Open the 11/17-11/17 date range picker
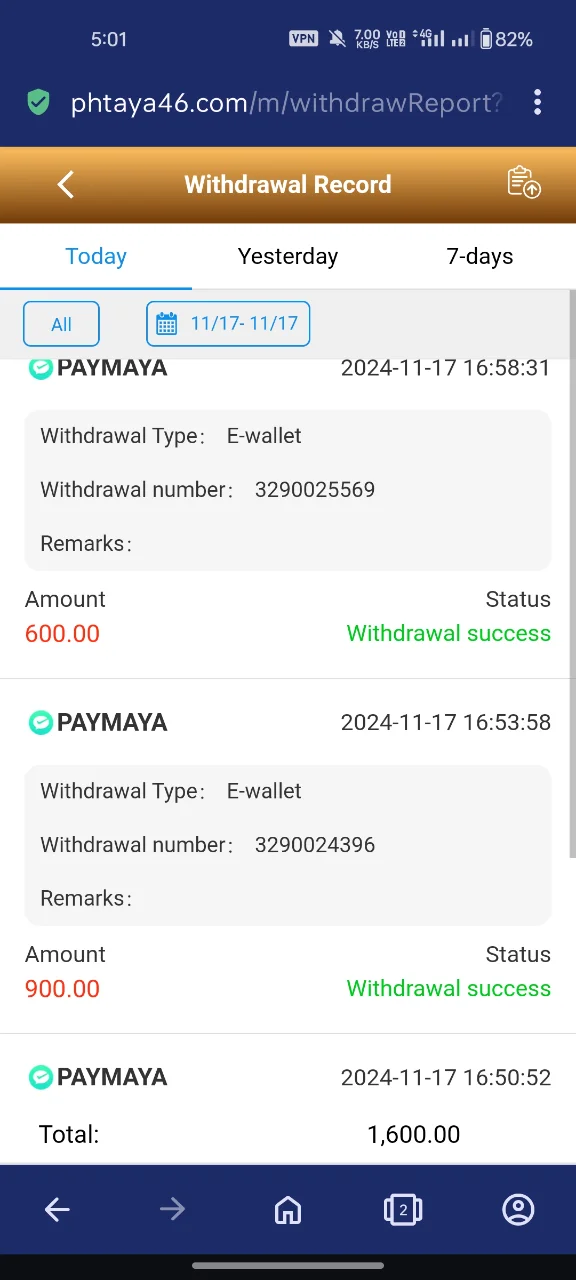This screenshot has height=1280, width=576. click(228, 324)
